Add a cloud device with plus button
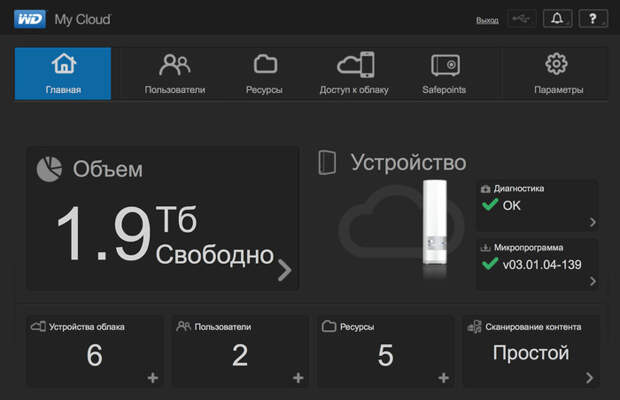This screenshot has height=400, width=620. point(153,378)
